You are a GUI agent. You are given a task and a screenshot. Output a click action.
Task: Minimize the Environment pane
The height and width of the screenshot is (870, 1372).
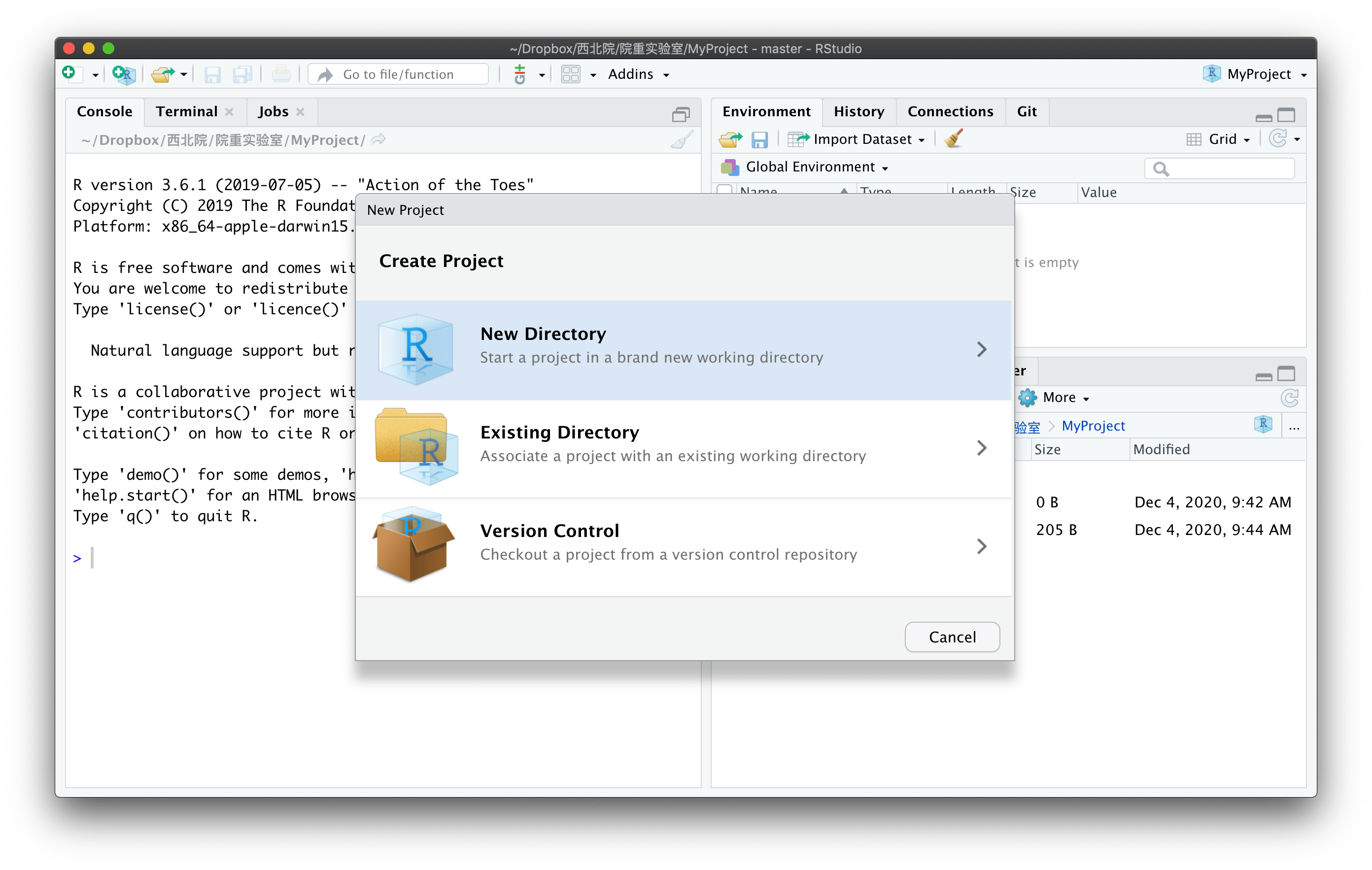pos(1263,118)
